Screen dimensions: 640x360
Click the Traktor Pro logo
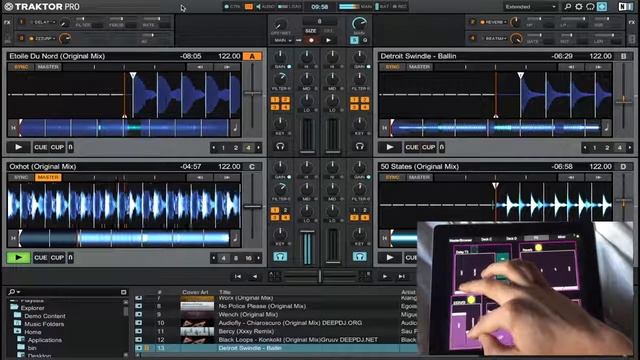click(42, 7)
